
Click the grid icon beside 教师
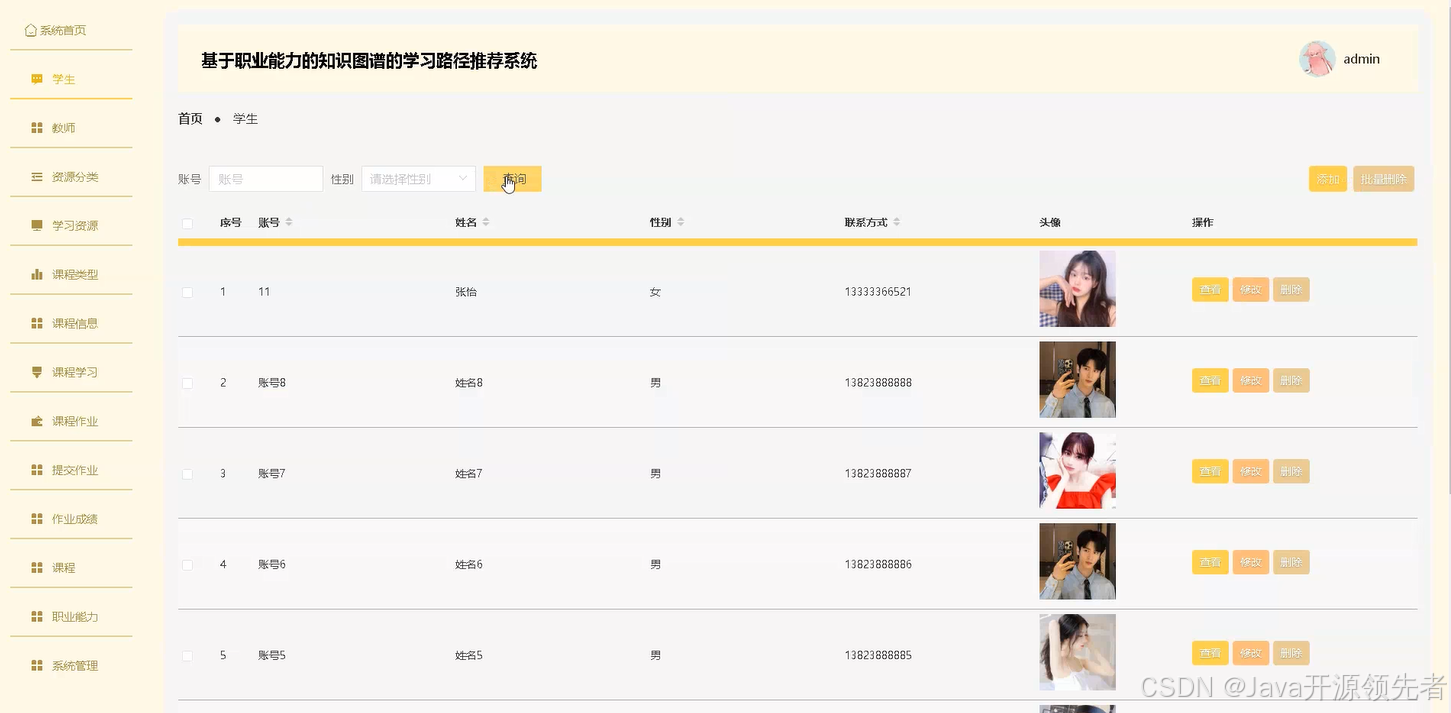37,128
